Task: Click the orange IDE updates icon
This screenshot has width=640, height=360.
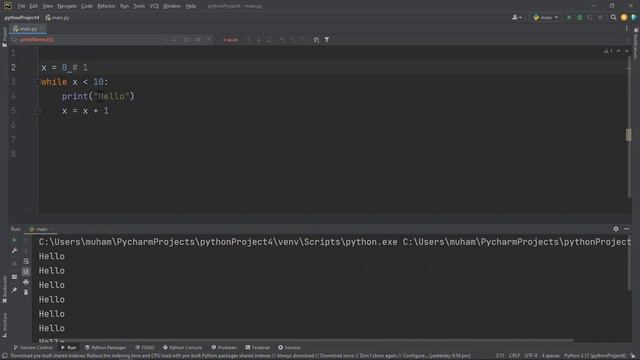Action: point(624,18)
